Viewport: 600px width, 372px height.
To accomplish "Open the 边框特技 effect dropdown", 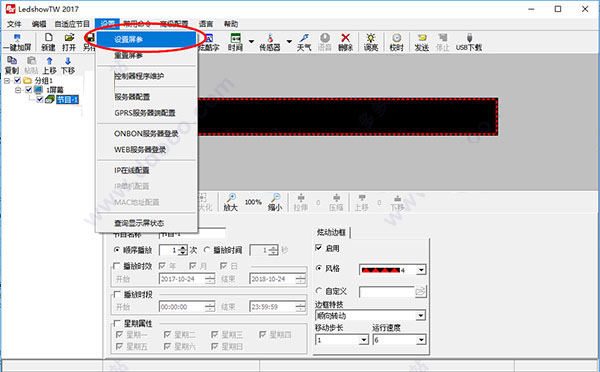I will (x=421, y=315).
